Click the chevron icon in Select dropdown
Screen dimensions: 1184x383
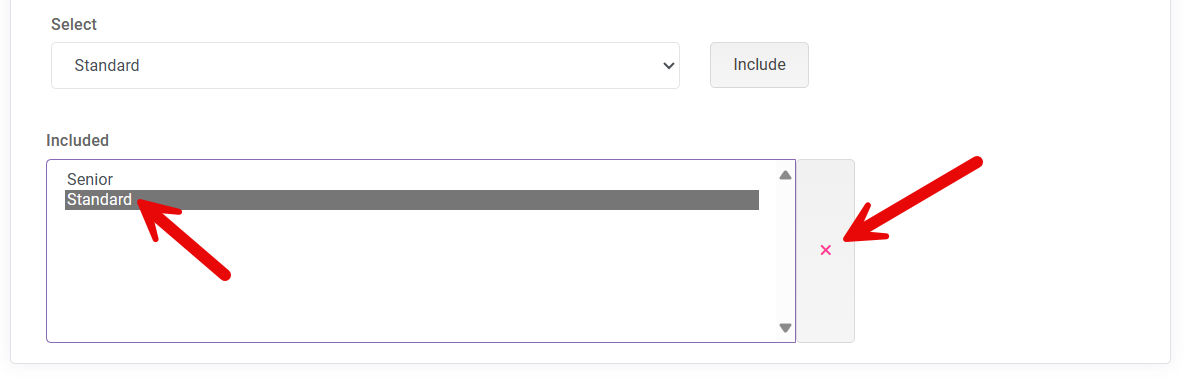pos(668,66)
